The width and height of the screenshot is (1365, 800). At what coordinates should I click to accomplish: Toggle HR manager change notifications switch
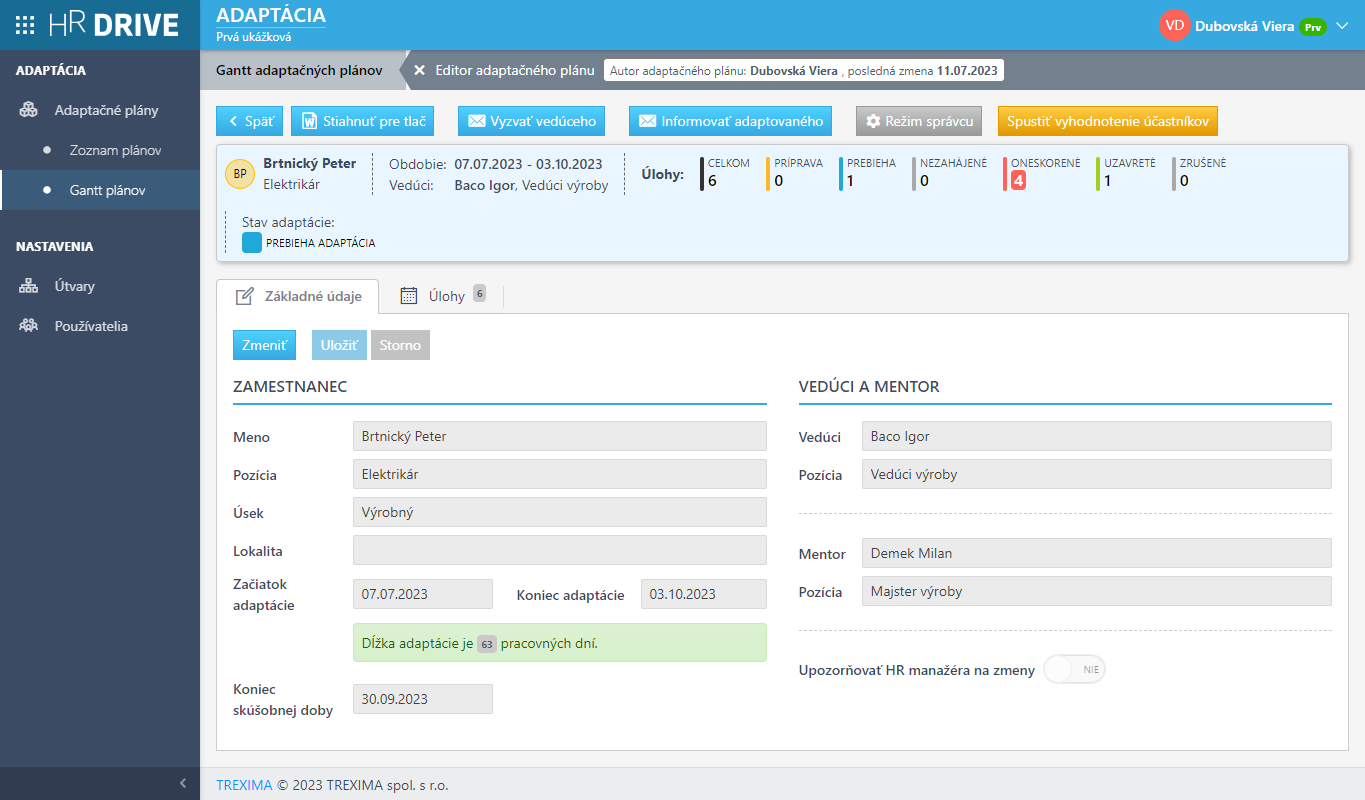pyautogui.click(x=1074, y=670)
